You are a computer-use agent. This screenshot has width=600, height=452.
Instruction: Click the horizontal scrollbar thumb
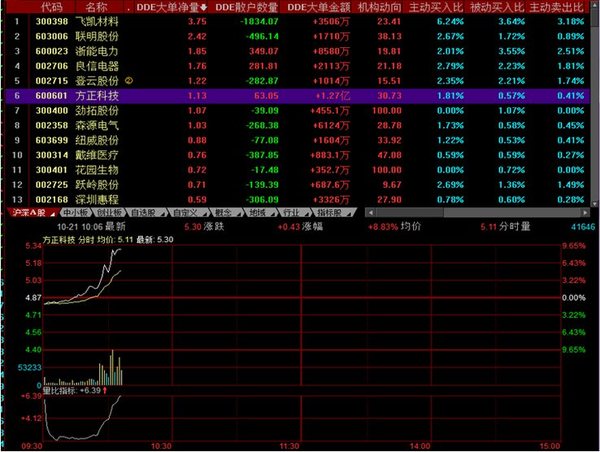click(x=409, y=212)
